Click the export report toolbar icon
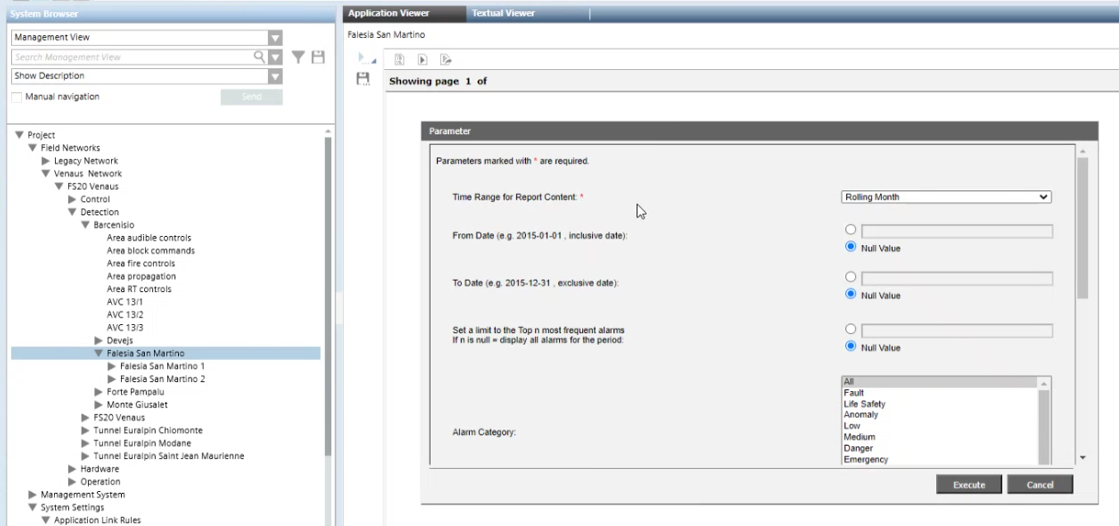The width and height of the screenshot is (1119, 526). (x=446, y=60)
